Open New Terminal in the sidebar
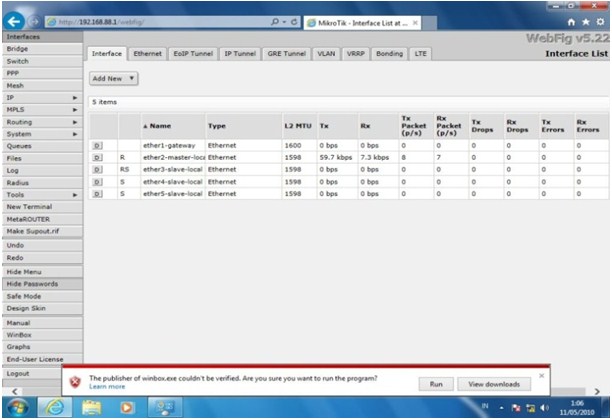 pos(42,207)
